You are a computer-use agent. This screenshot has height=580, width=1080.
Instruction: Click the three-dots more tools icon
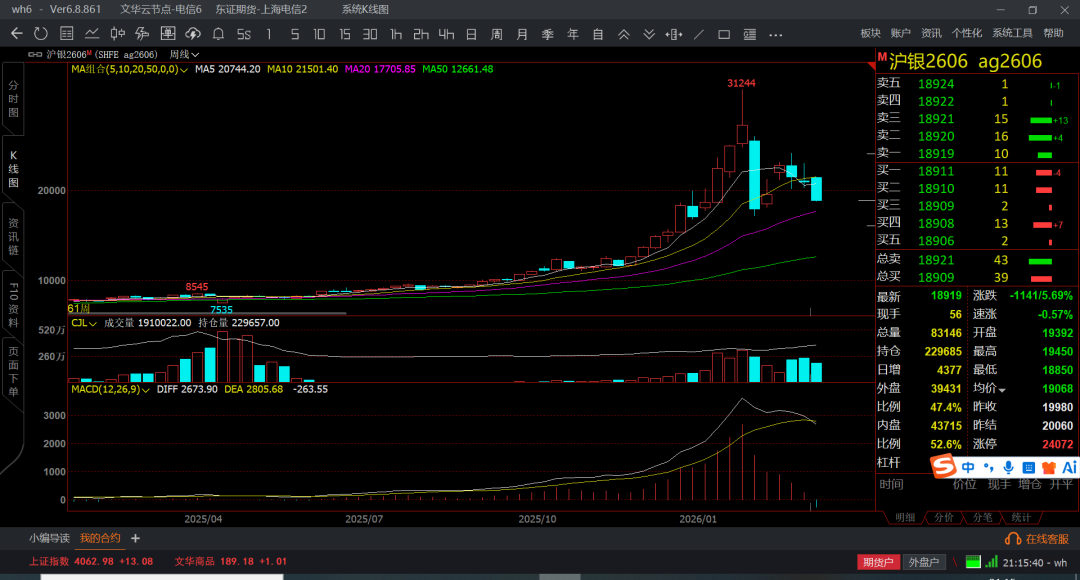774,34
